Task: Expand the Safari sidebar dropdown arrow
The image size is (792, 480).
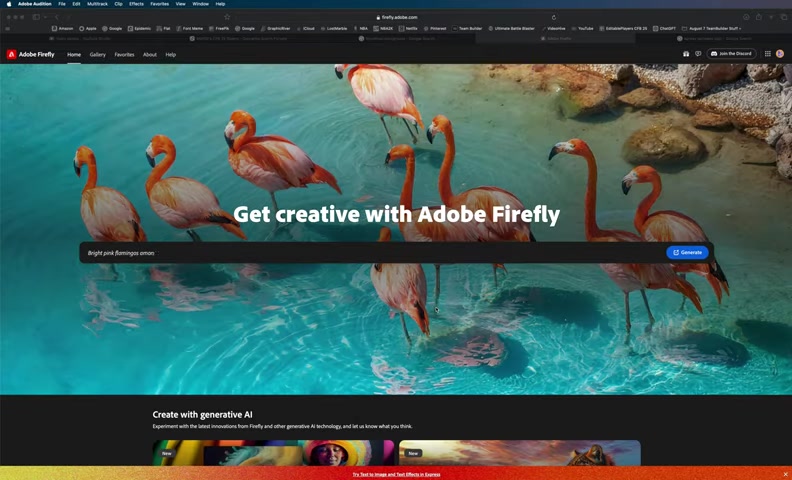Action: click(44, 17)
